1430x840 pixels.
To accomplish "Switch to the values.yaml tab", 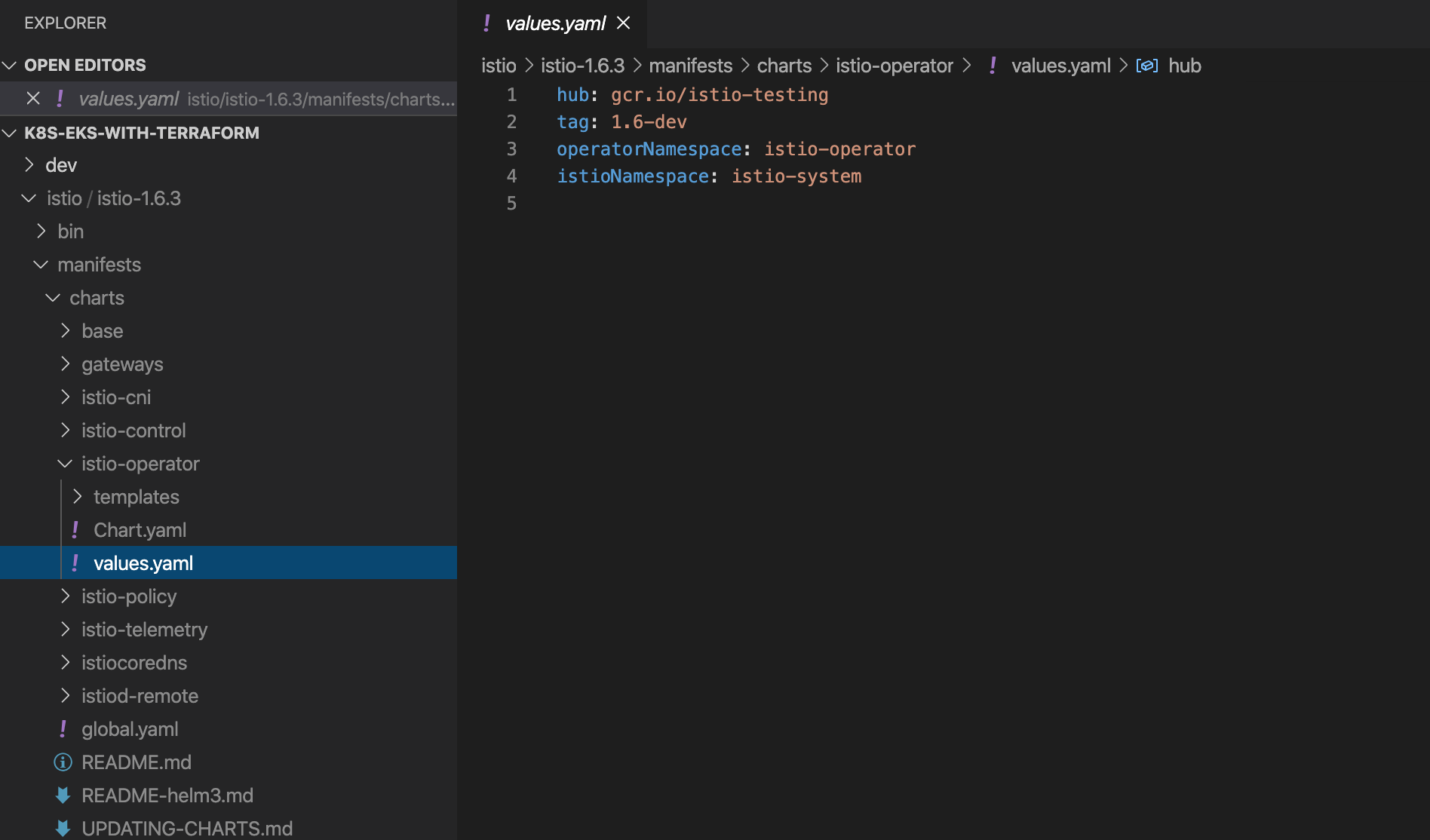I will click(x=555, y=23).
